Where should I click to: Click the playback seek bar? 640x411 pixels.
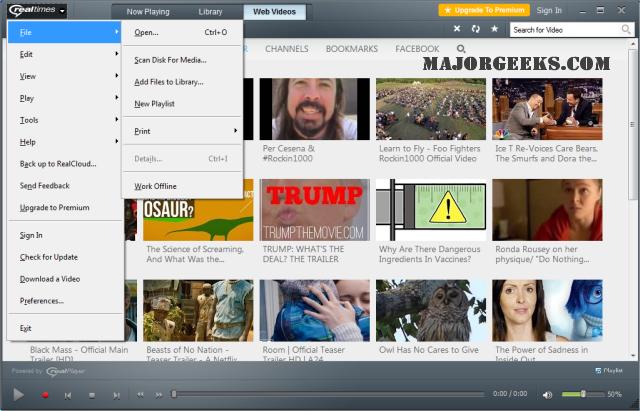click(x=329, y=394)
